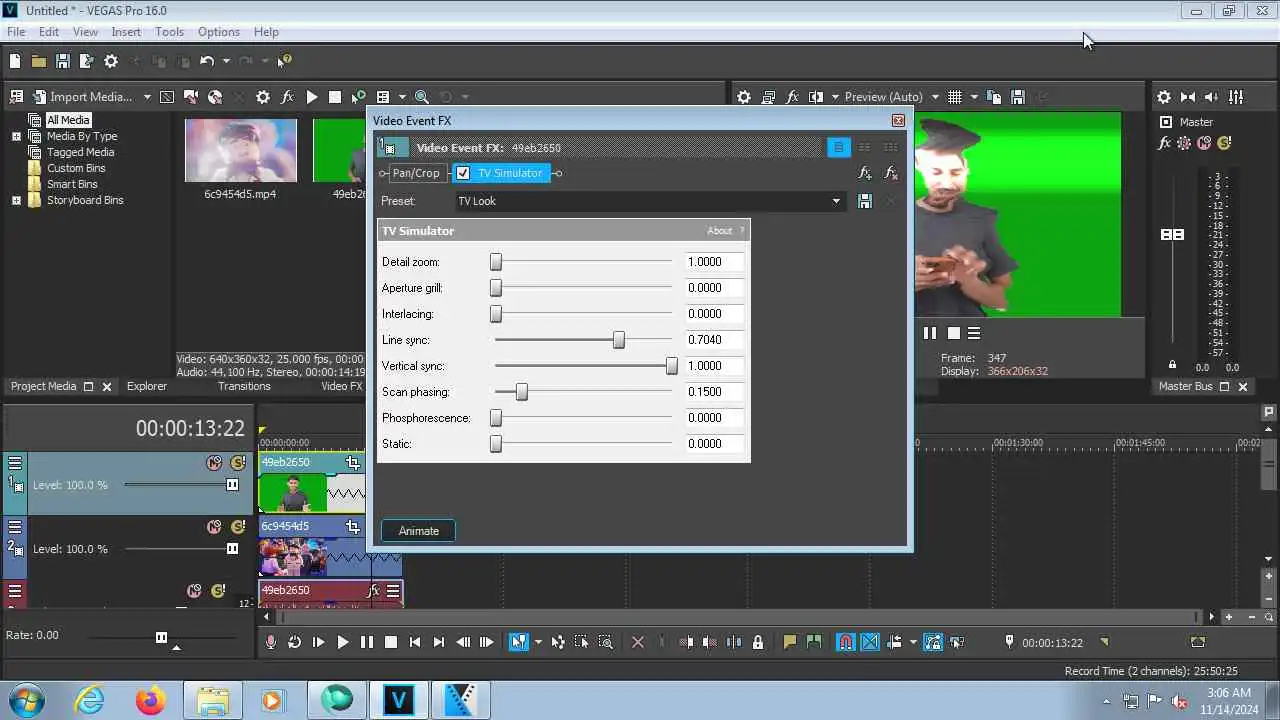The width and height of the screenshot is (1280, 720).
Task: Open Overlays grid dropdown arrow in preview
Action: click(x=973, y=97)
